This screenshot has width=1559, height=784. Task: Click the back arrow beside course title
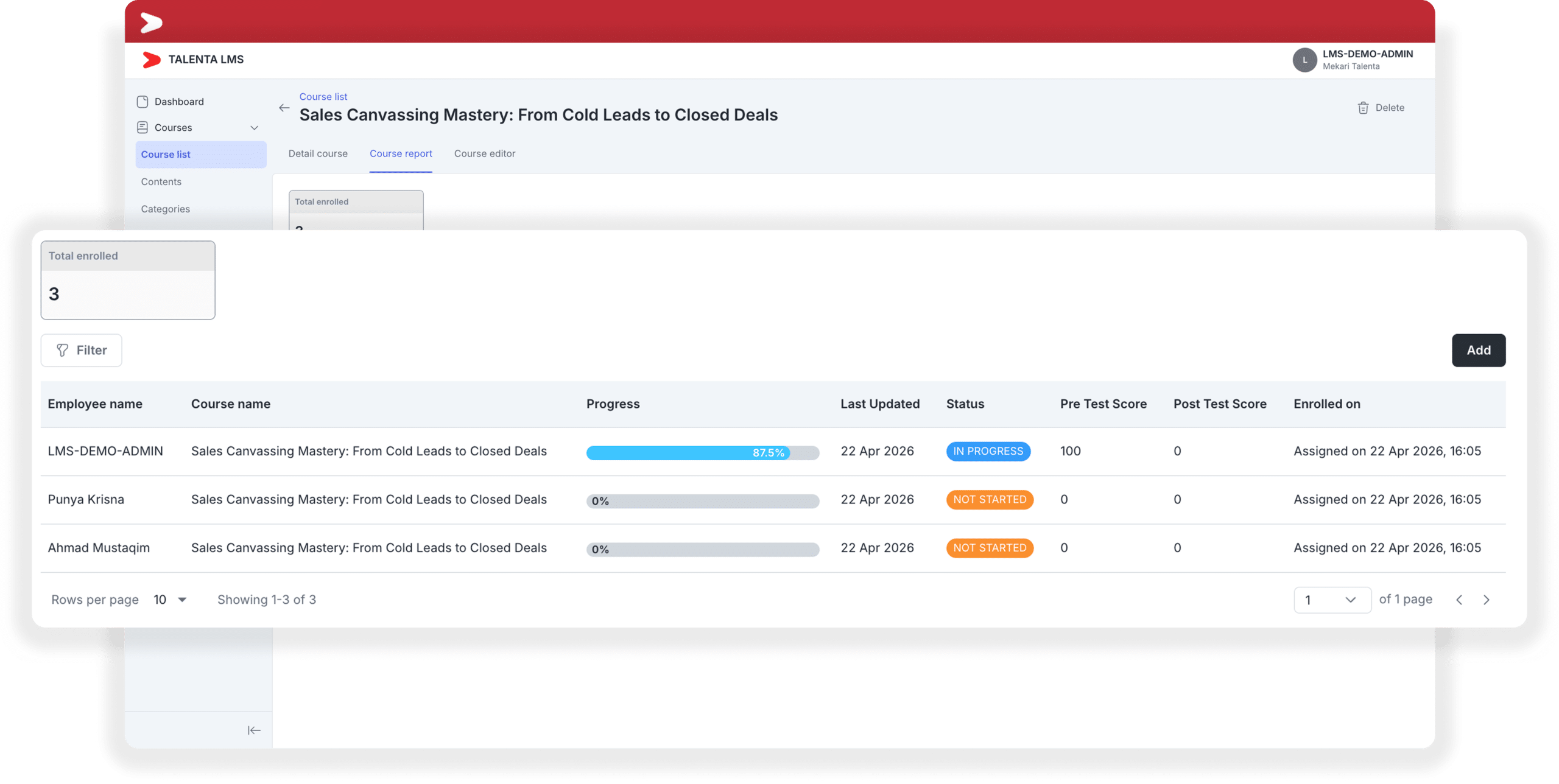pos(284,108)
